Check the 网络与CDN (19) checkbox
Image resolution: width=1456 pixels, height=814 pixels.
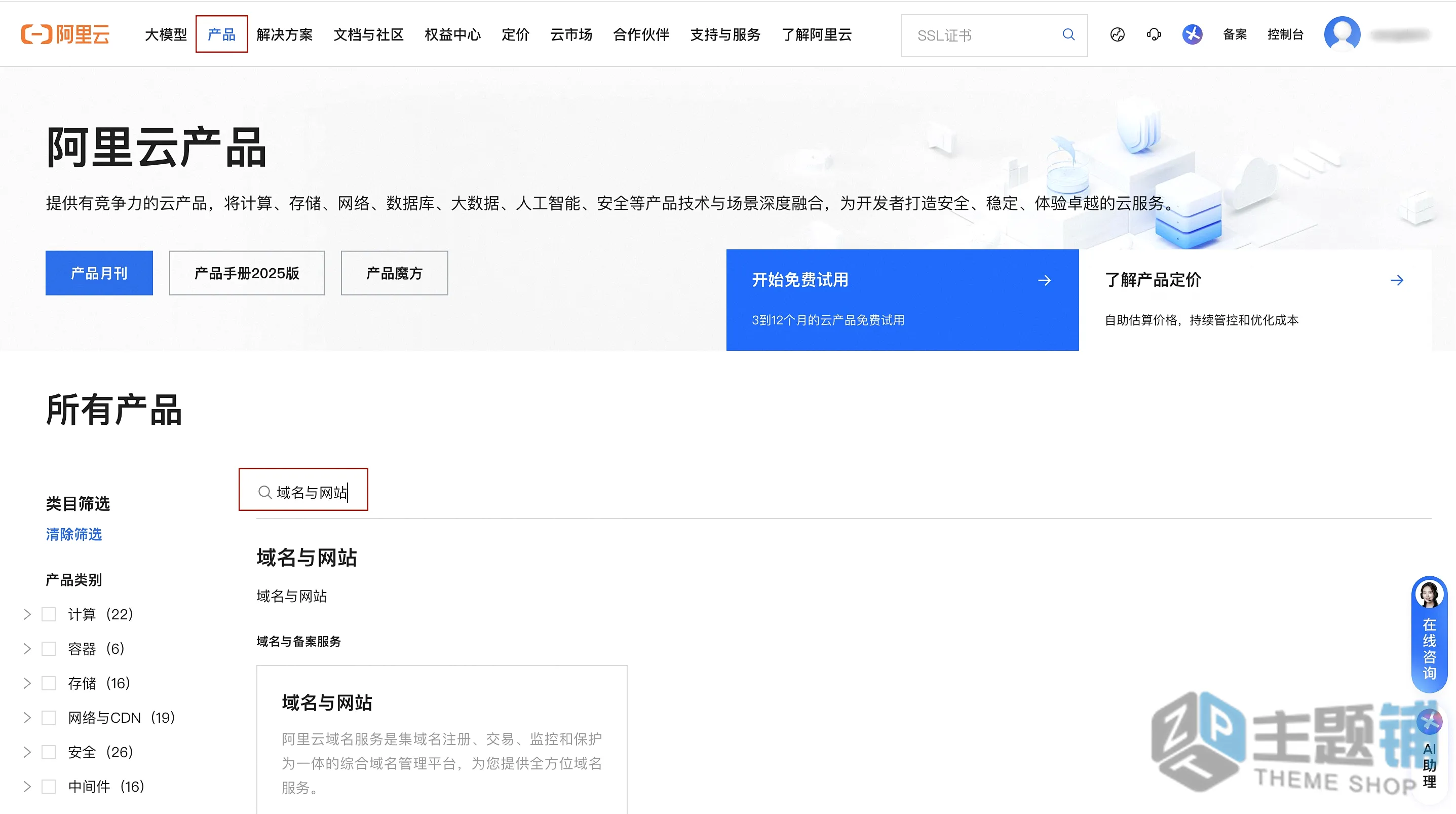(x=49, y=718)
